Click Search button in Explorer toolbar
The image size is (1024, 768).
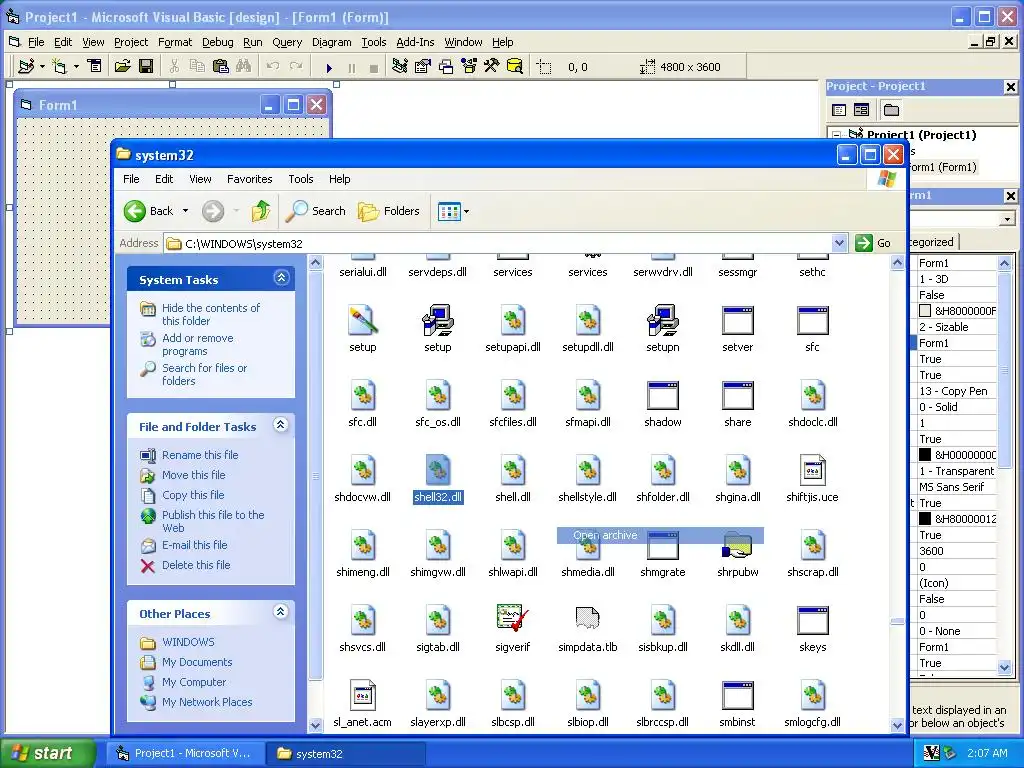[x=316, y=211]
